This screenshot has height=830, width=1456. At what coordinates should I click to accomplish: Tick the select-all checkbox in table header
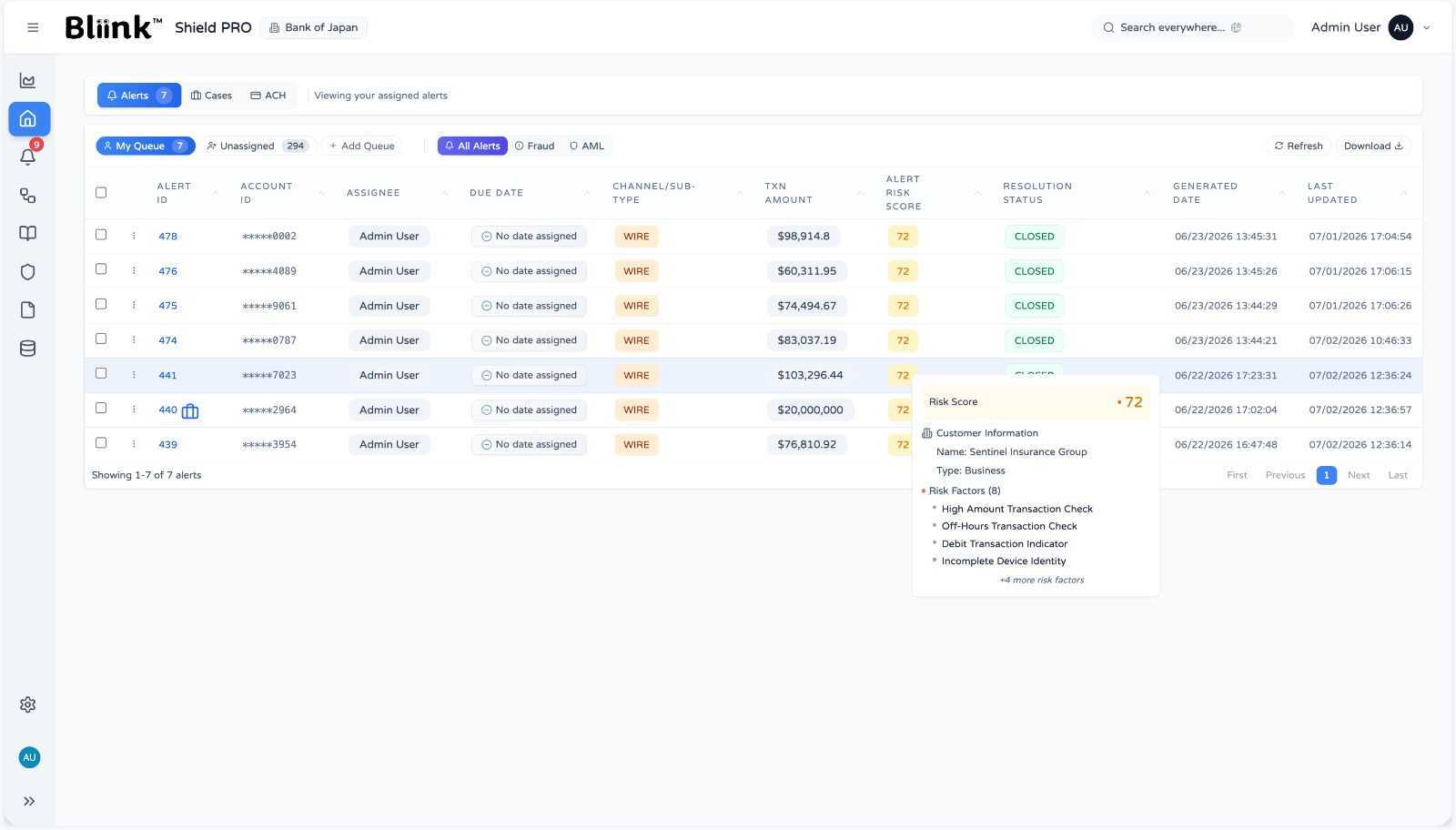pos(101,192)
